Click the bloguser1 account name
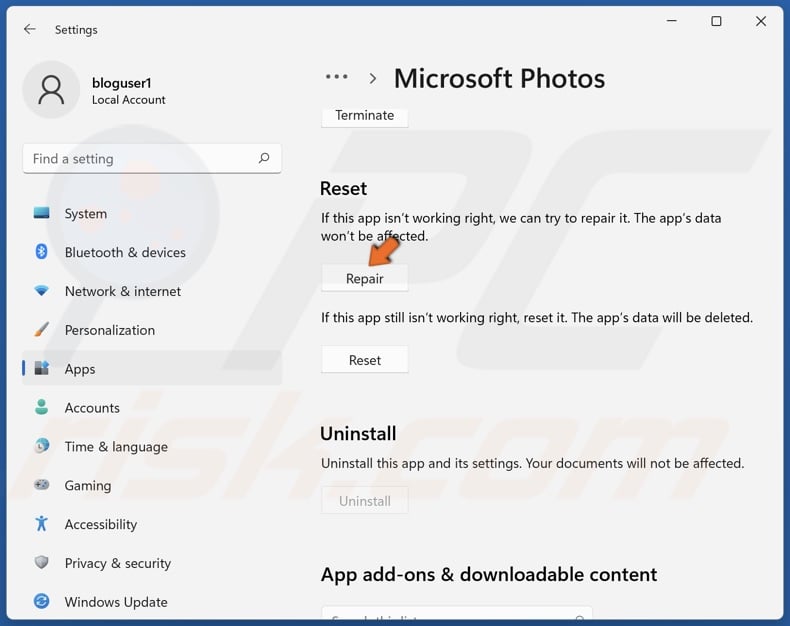 tap(121, 83)
